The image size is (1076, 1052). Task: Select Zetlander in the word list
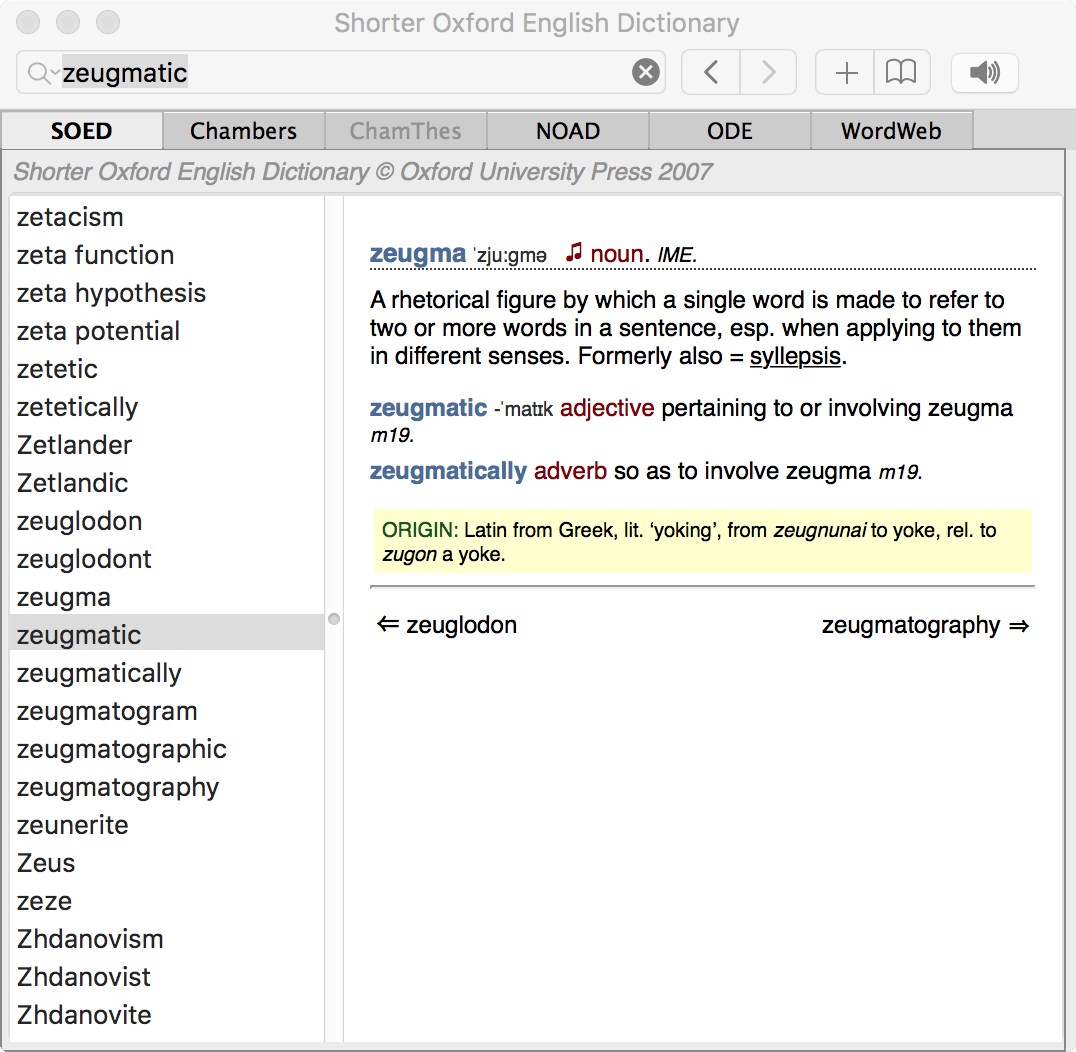[167, 445]
